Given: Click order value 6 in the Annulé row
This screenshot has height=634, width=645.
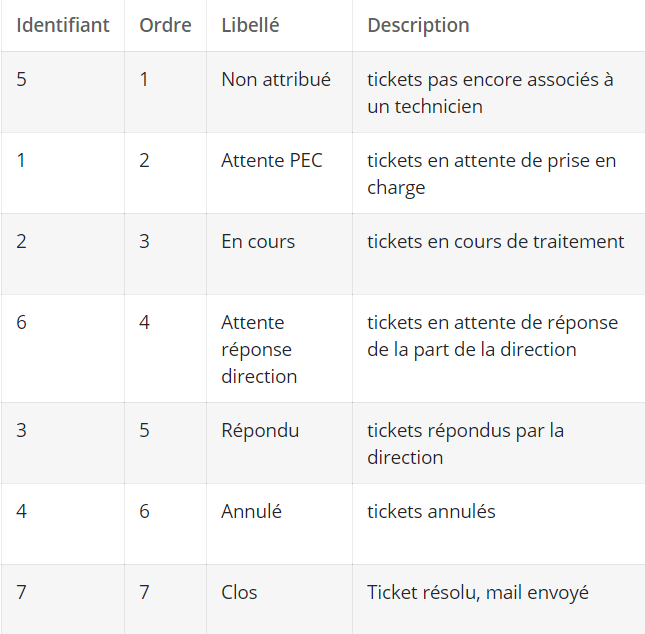Looking at the screenshot, I should pyautogui.click(x=144, y=511).
